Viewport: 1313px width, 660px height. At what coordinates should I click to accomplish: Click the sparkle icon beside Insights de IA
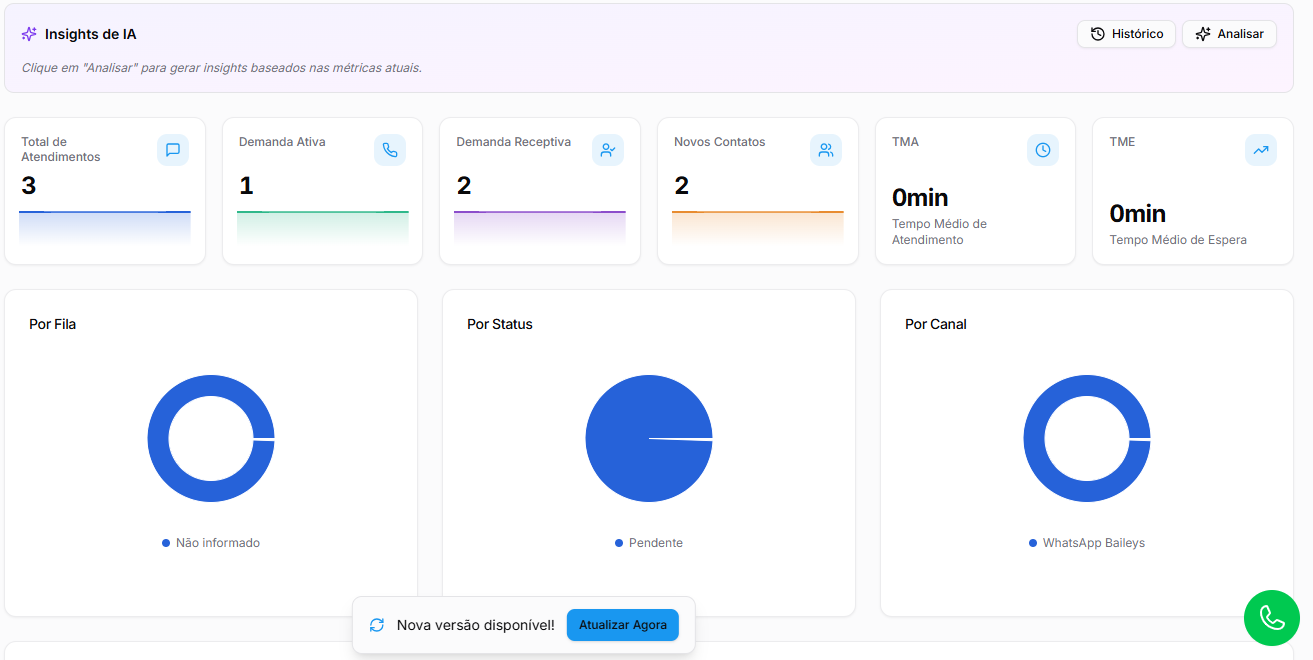click(x=29, y=34)
